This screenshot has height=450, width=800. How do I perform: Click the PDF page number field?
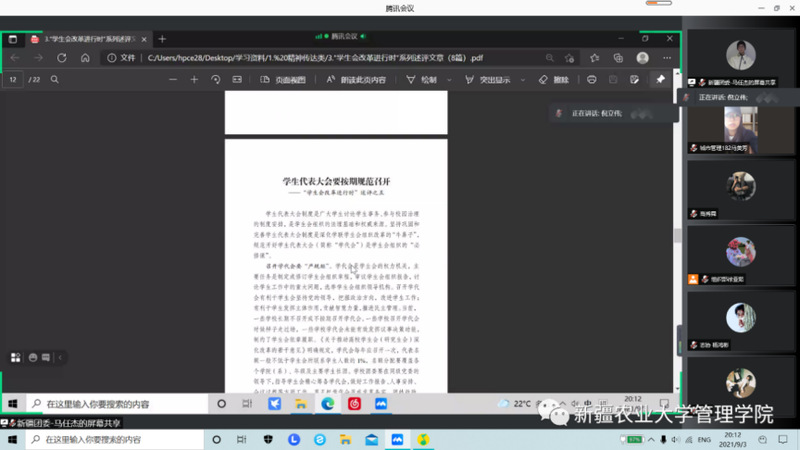click(x=14, y=79)
